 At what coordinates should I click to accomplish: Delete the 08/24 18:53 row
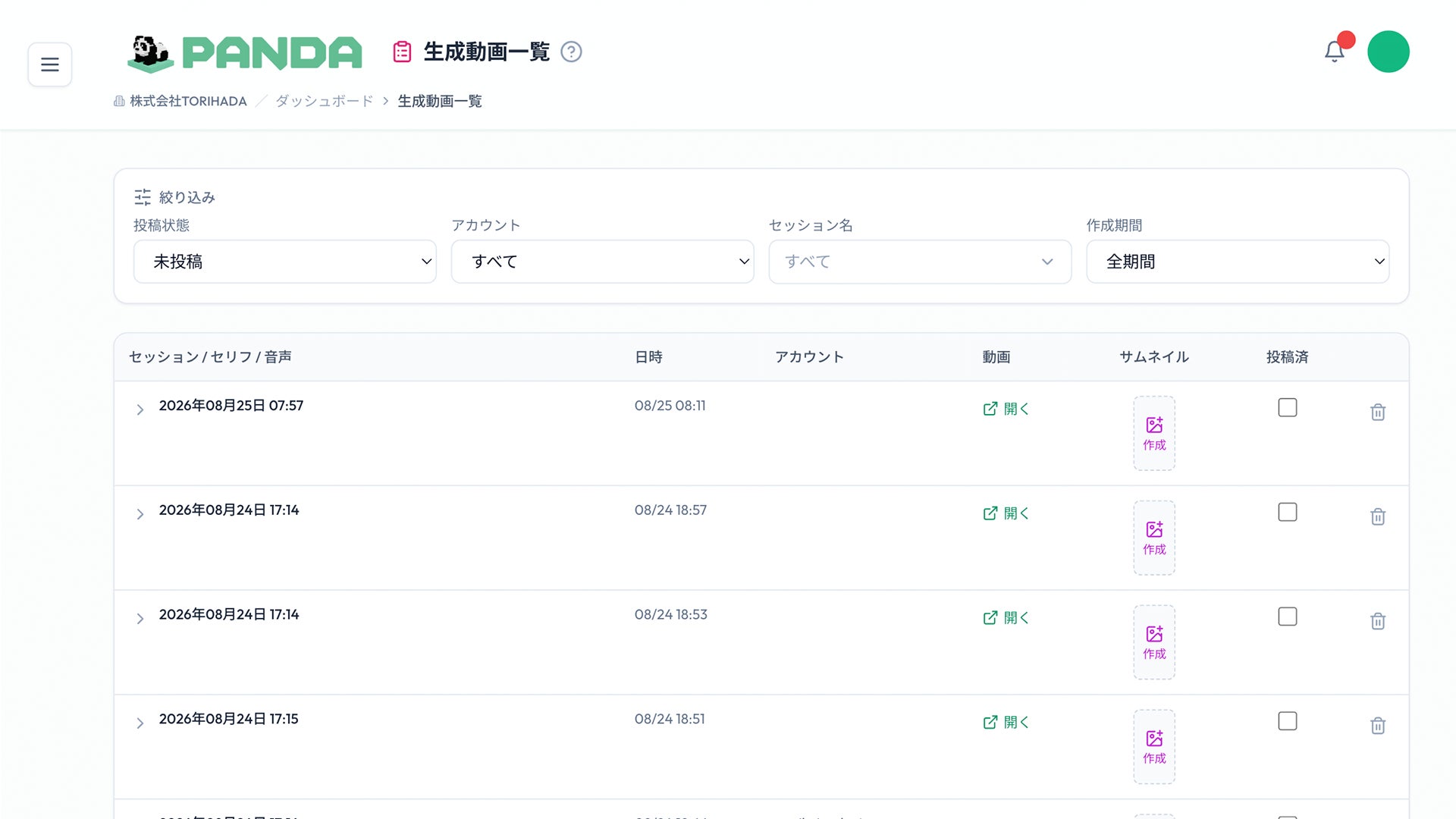(1378, 621)
